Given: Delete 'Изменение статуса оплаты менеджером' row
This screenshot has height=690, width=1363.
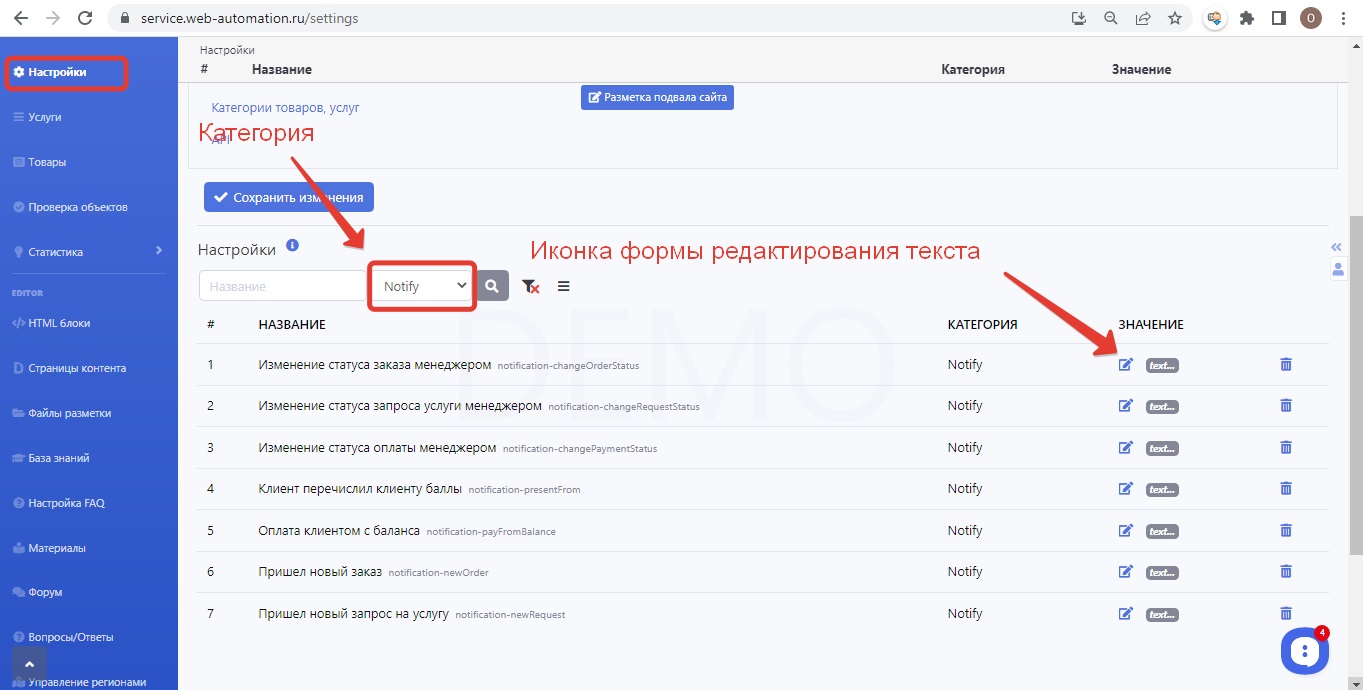Looking at the screenshot, I should [x=1286, y=448].
